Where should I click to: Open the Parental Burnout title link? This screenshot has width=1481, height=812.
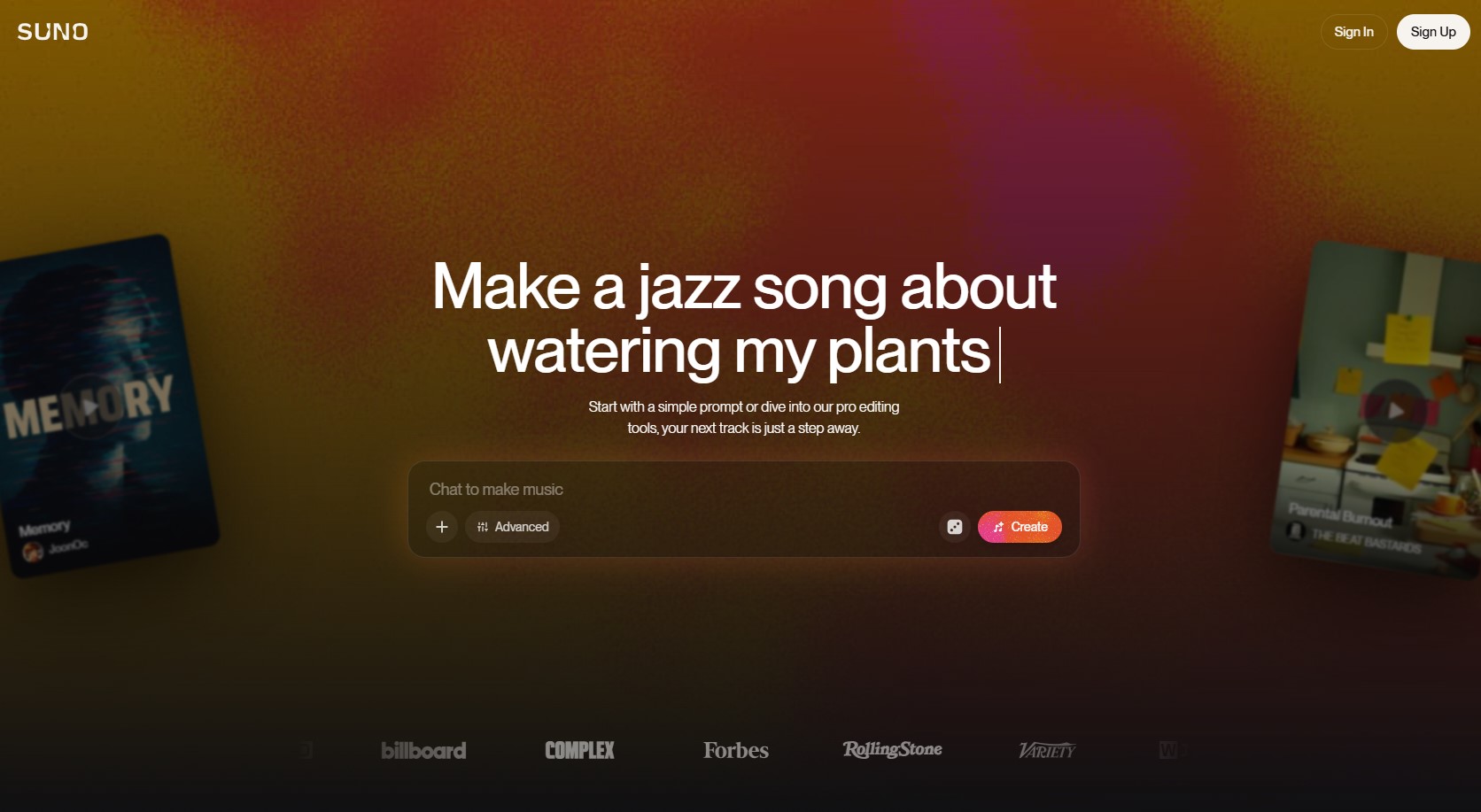click(x=1339, y=514)
